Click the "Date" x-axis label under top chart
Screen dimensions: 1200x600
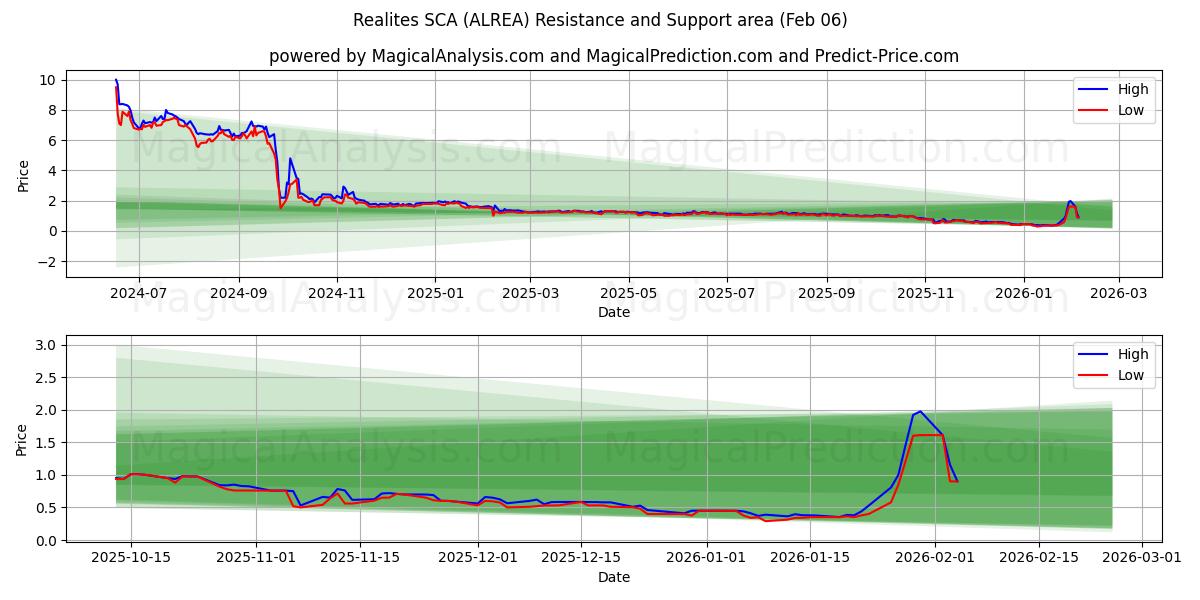[614, 312]
